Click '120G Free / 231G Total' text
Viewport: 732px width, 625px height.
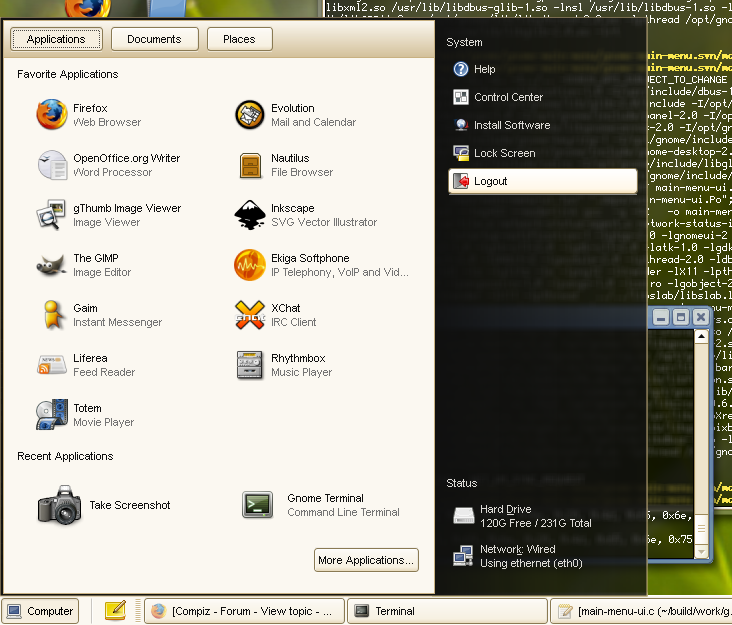(x=535, y=523)
